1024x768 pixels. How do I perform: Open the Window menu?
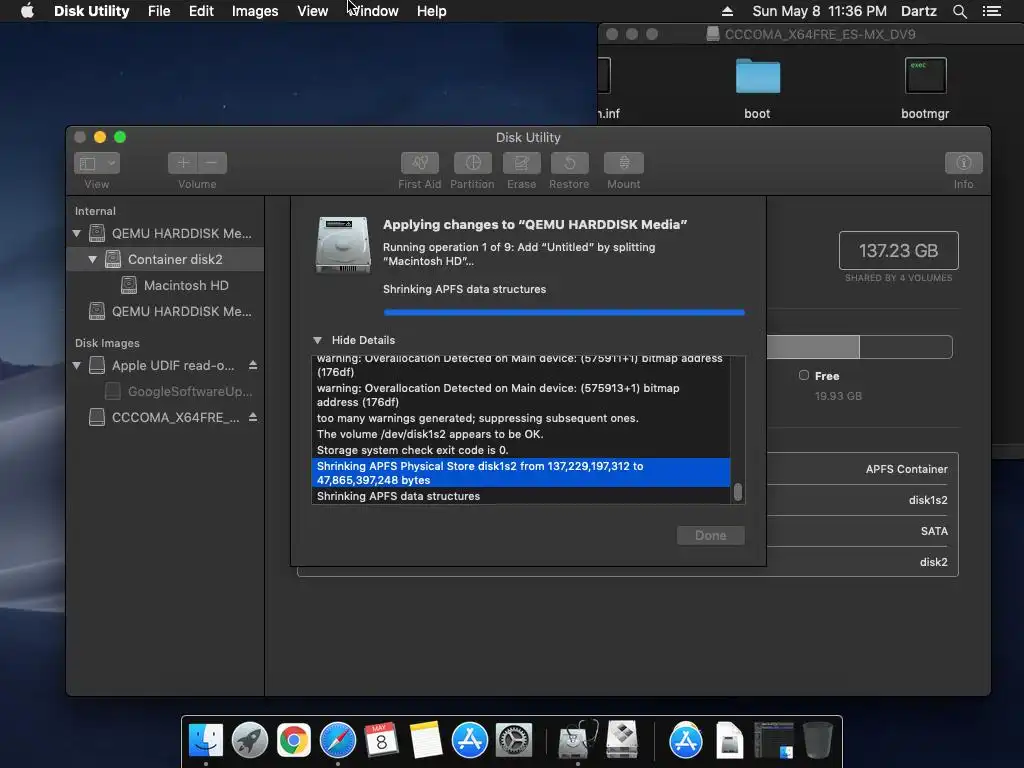coord(373,11)
